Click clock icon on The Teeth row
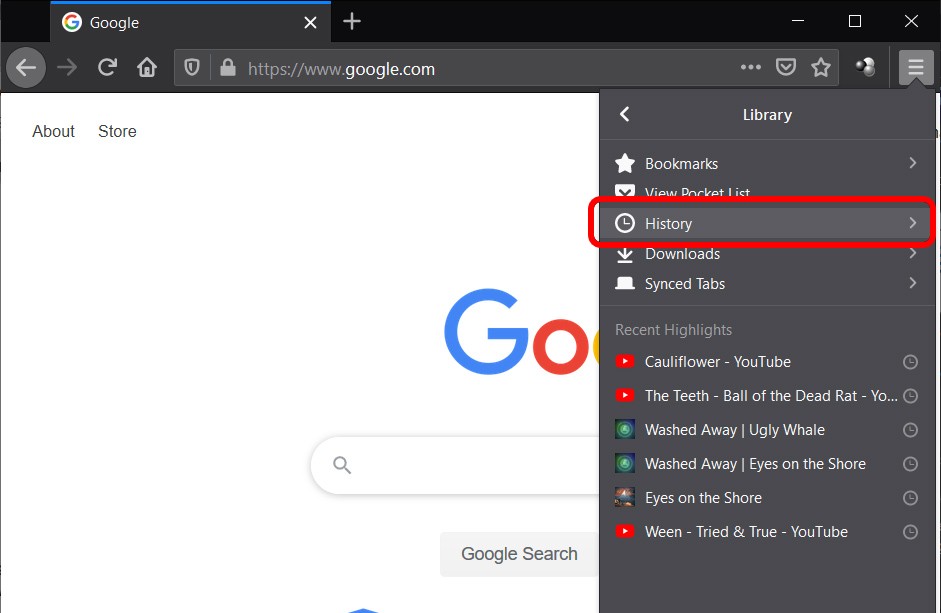This screenshot has height=613, width=941. pyautogui.click(x=910, y=396)
